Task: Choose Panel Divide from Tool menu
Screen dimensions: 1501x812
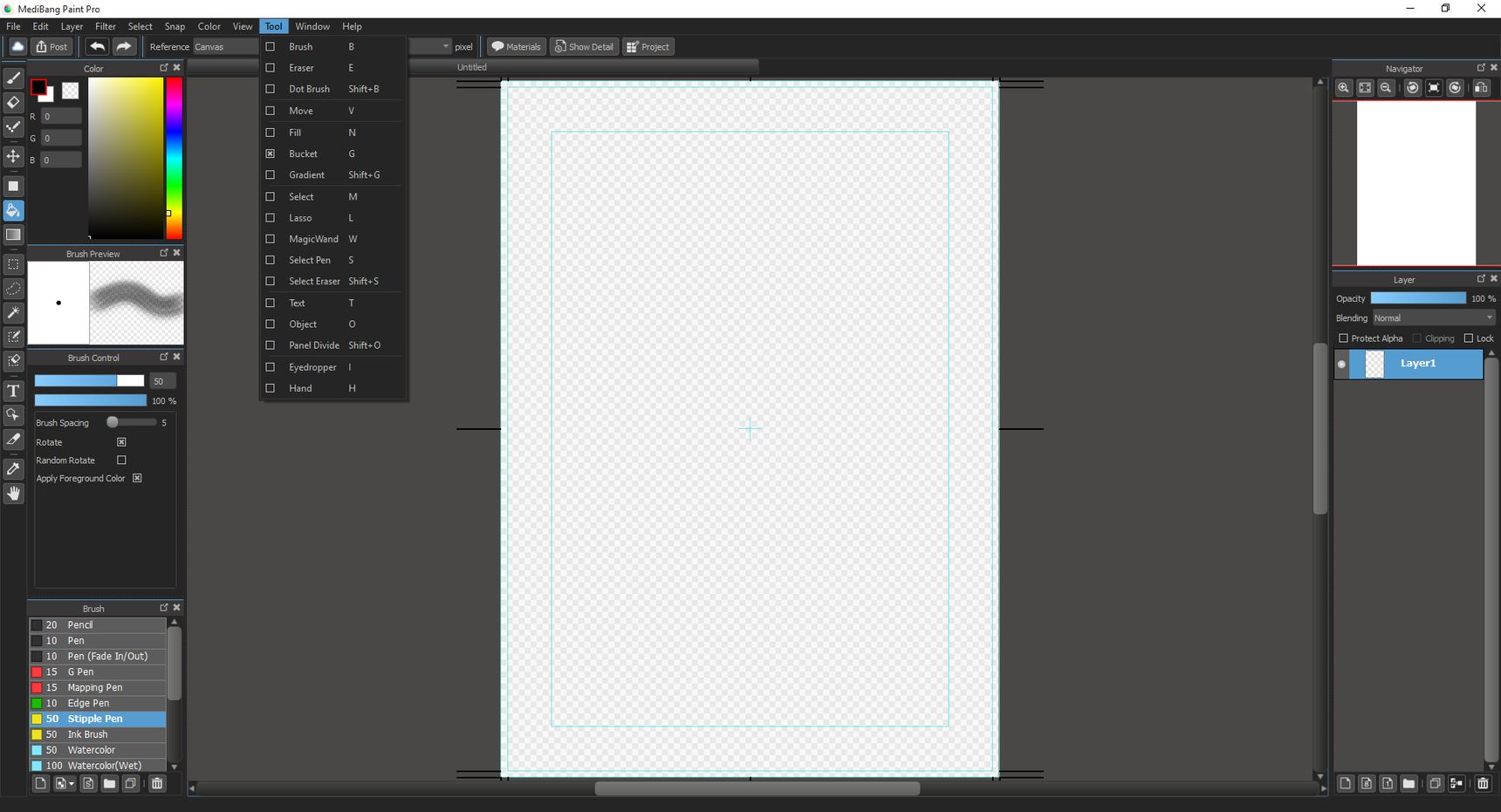Action: (x=332, y=345)
